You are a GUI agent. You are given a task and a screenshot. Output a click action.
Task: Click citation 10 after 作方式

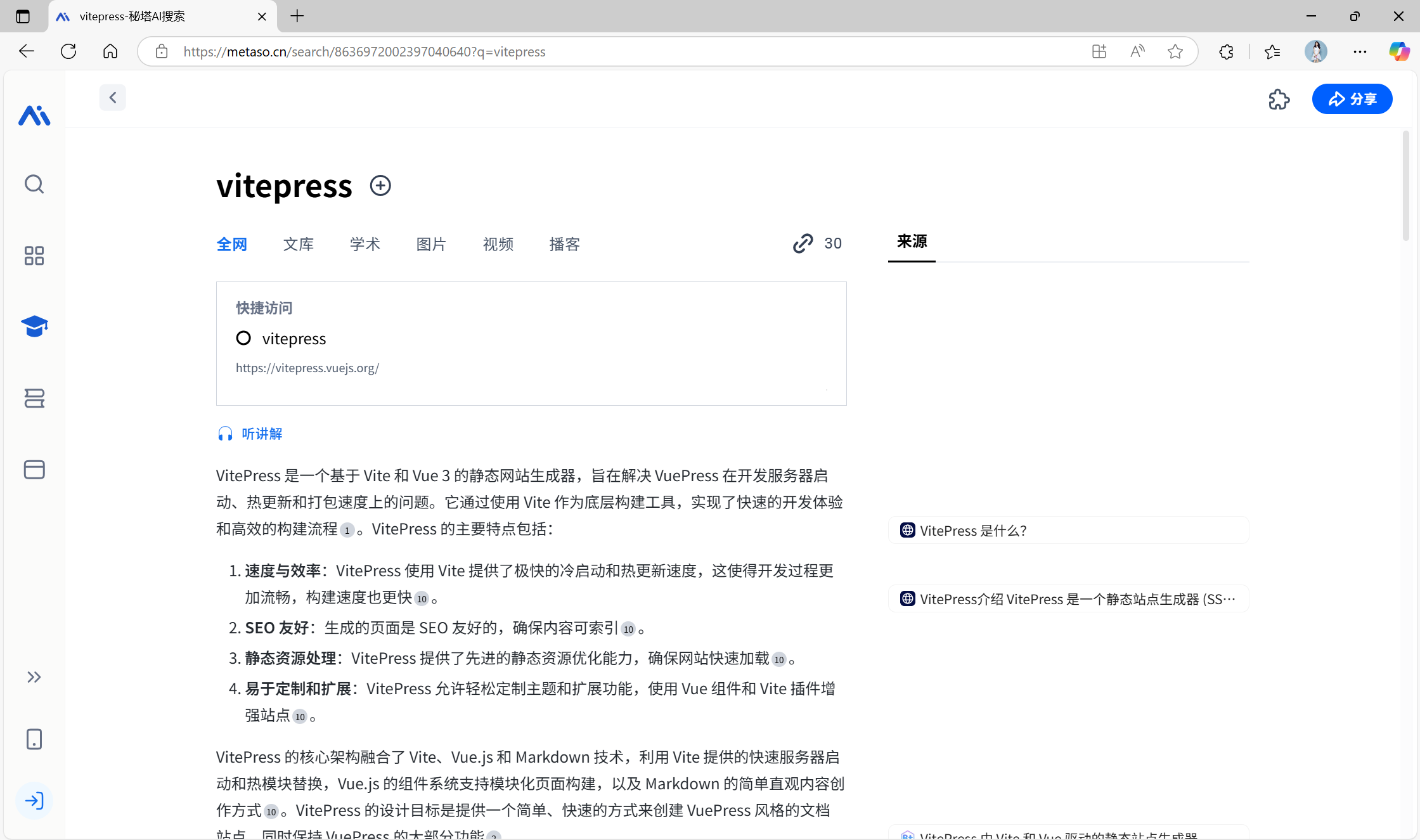click(x=271, y=812)
